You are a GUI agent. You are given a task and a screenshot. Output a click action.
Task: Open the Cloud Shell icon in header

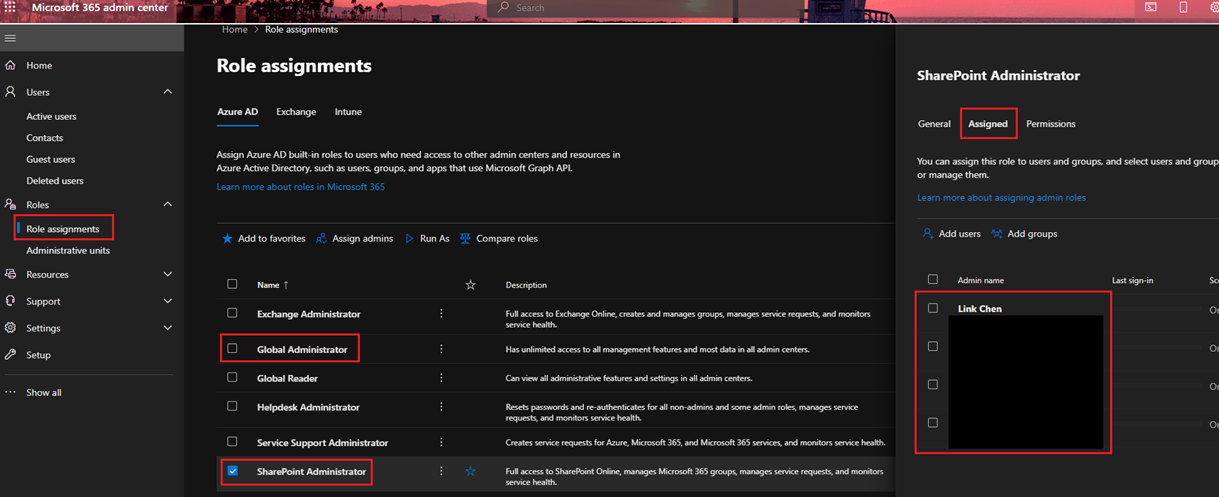(1151, 7)
